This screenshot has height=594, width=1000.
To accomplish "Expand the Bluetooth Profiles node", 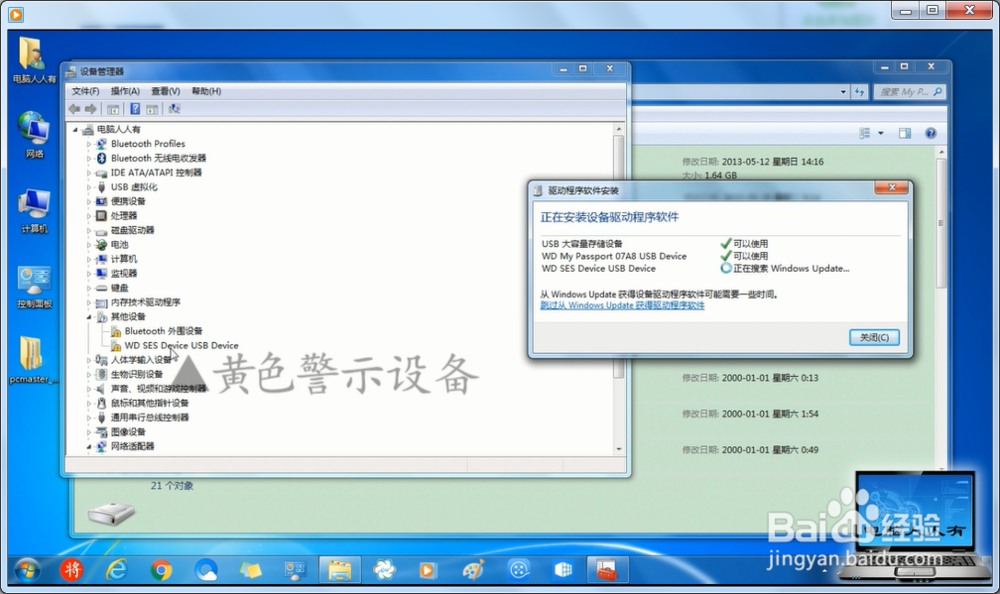I will coord(89,144).
